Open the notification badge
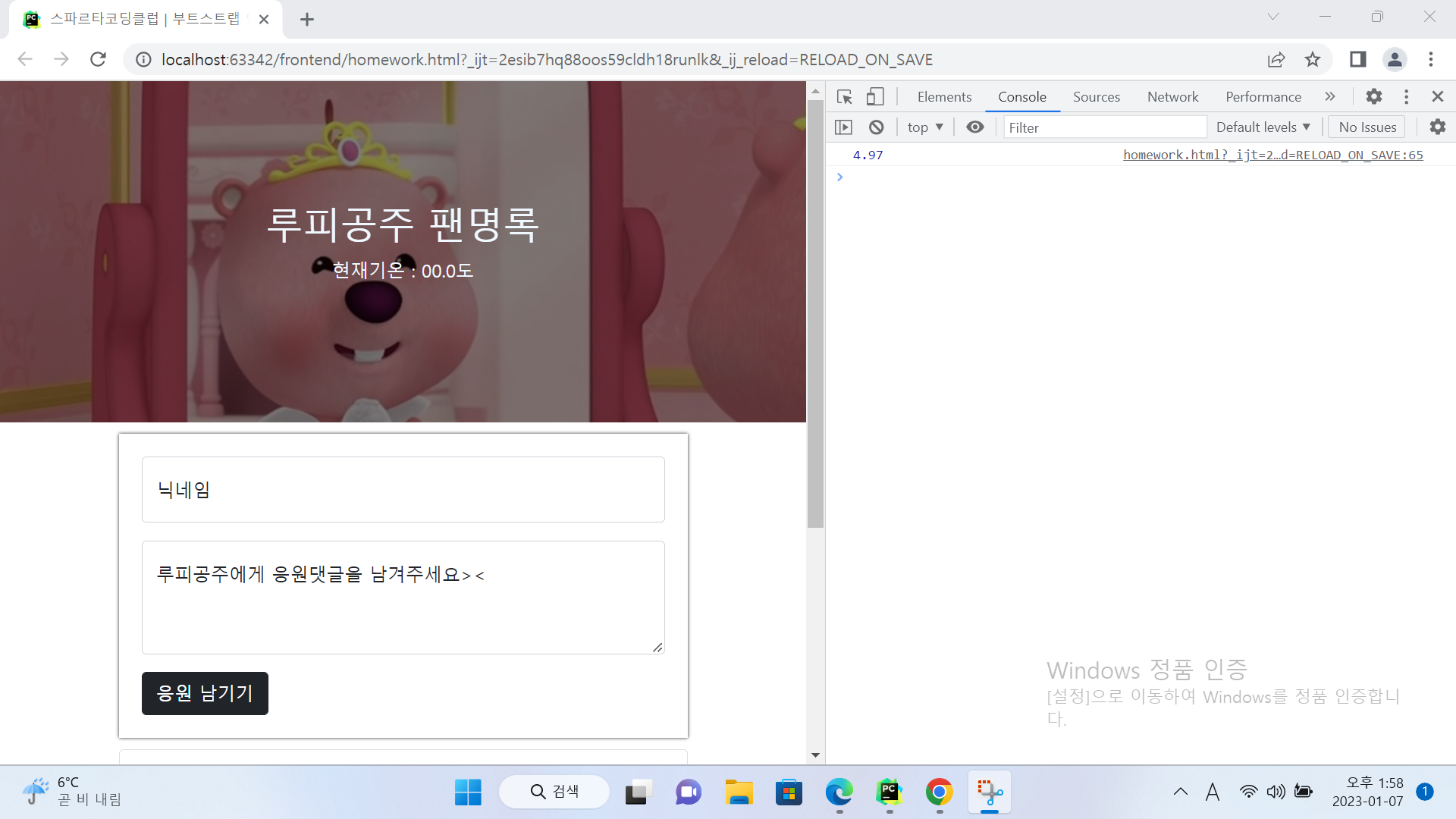 (x=1425, y=792)
